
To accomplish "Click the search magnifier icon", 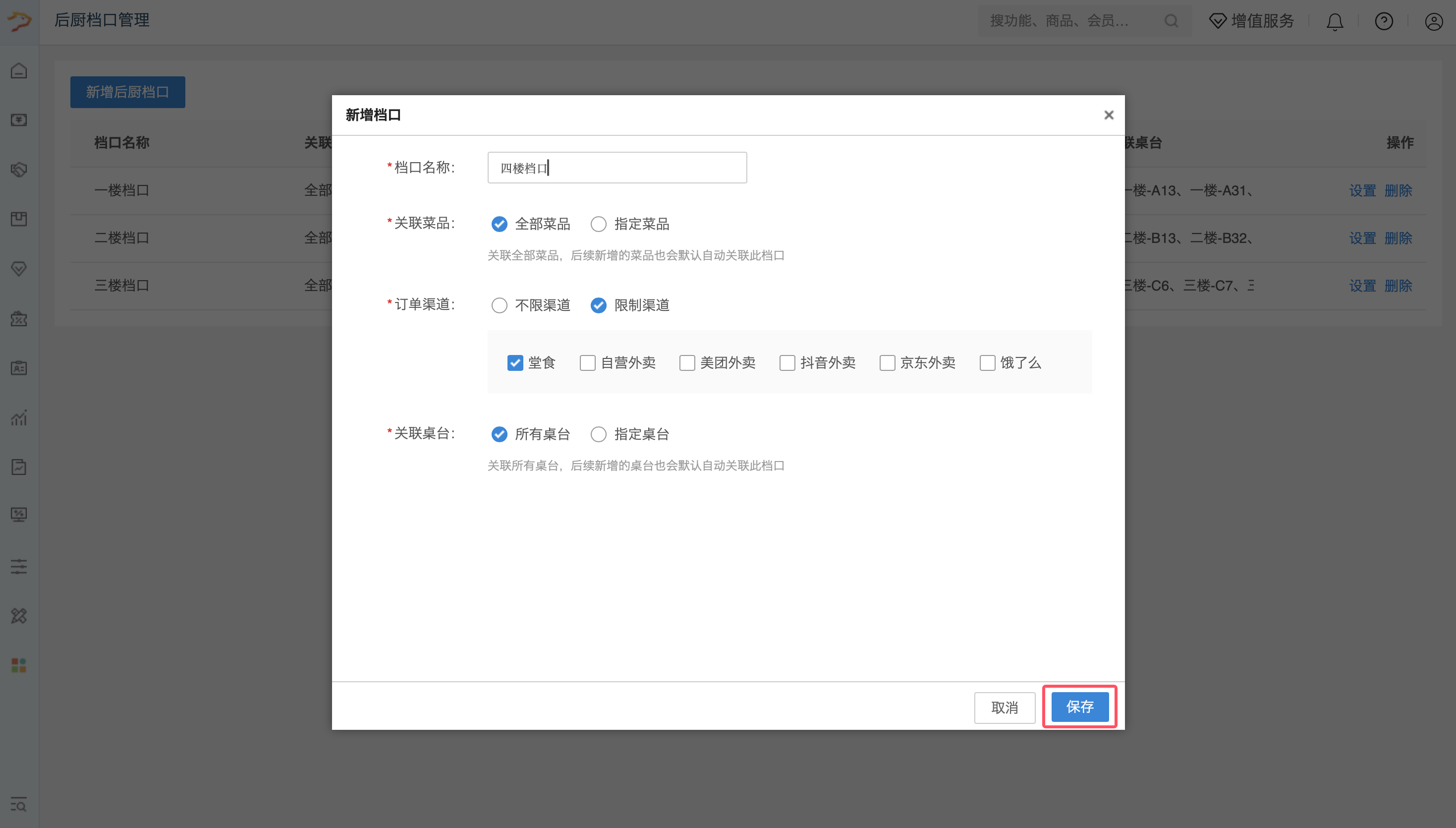I will [x=1171, y=21].
